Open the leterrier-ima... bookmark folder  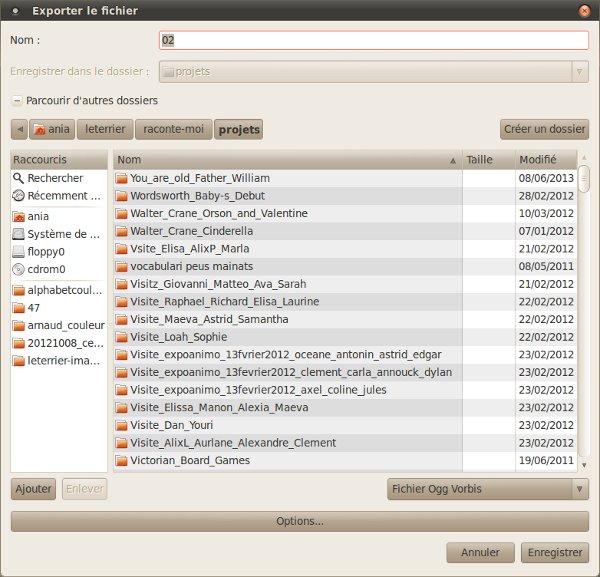pos(59,360)
